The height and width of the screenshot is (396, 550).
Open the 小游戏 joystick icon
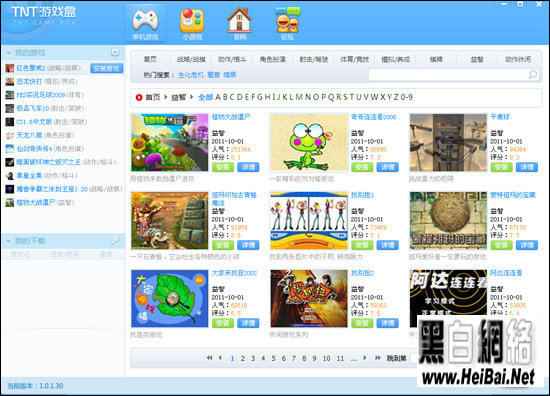point(192,20)
